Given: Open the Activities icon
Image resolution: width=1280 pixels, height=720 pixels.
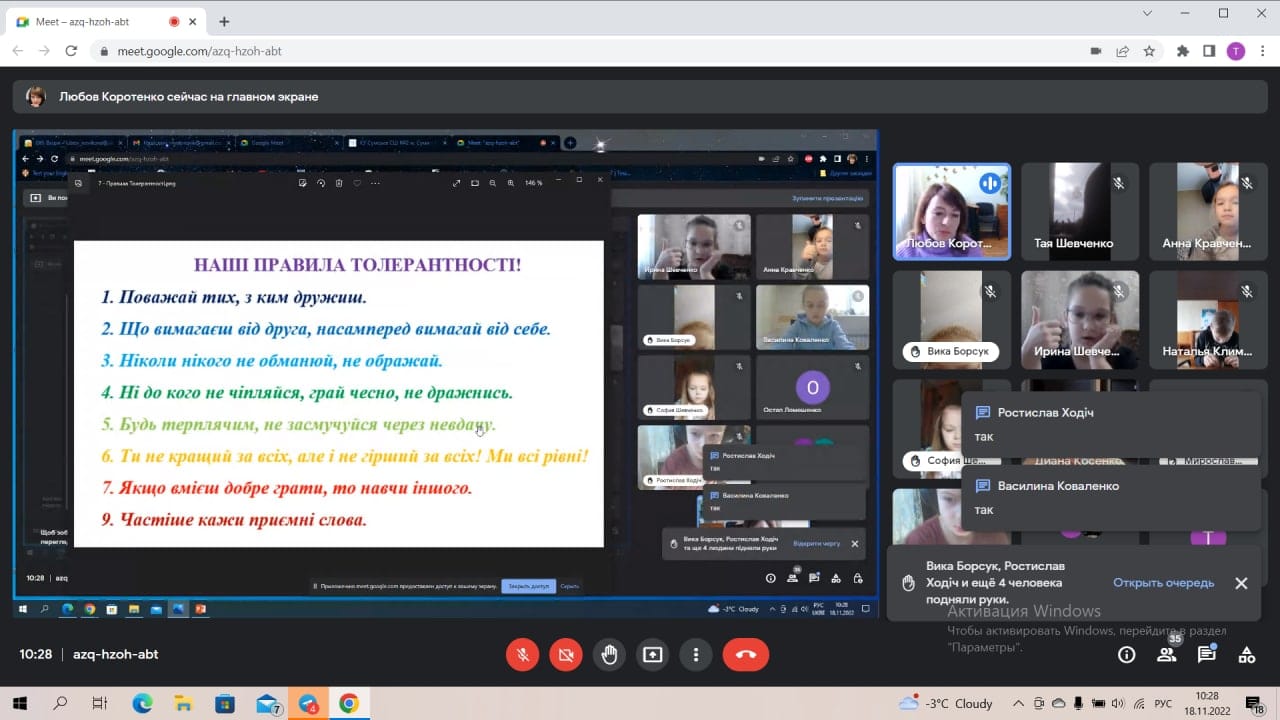Looking at the screenshot, I should pos(1246,655).
